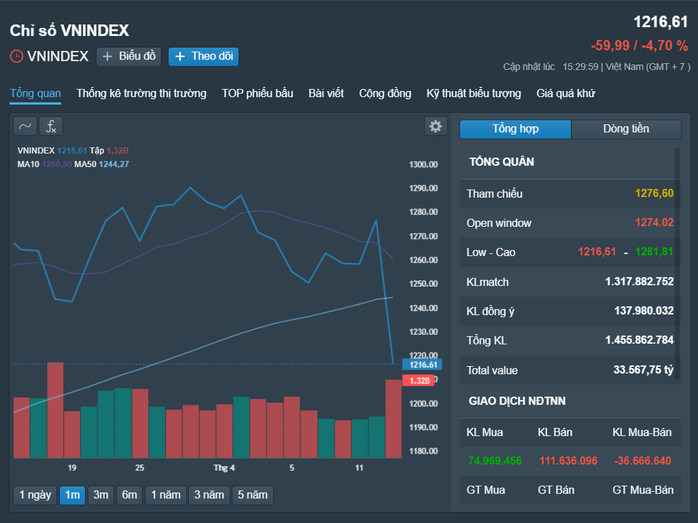Click the MA50 legend value 1244,27

click(x=114, y=164)
